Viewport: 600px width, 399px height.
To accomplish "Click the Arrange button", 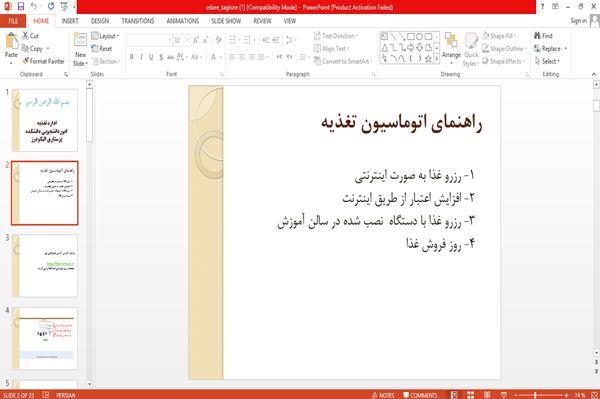I will (451, 48).
